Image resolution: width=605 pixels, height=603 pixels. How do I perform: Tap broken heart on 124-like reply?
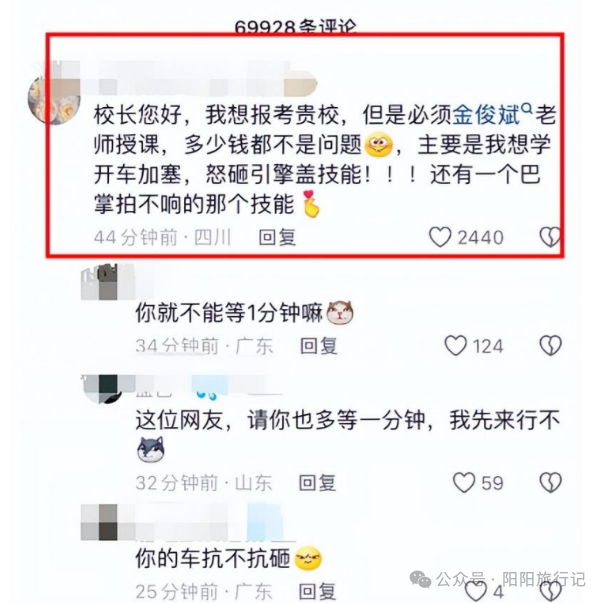click(x=550, y=345)
